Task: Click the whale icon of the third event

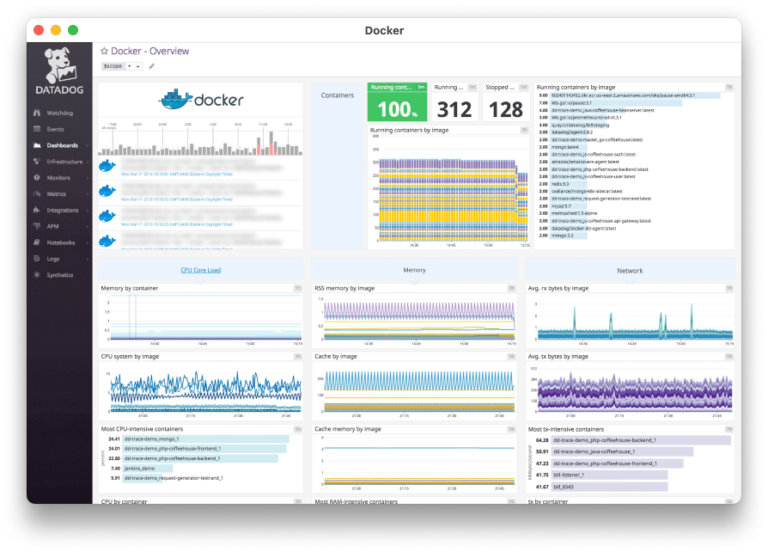Action: 107,216
